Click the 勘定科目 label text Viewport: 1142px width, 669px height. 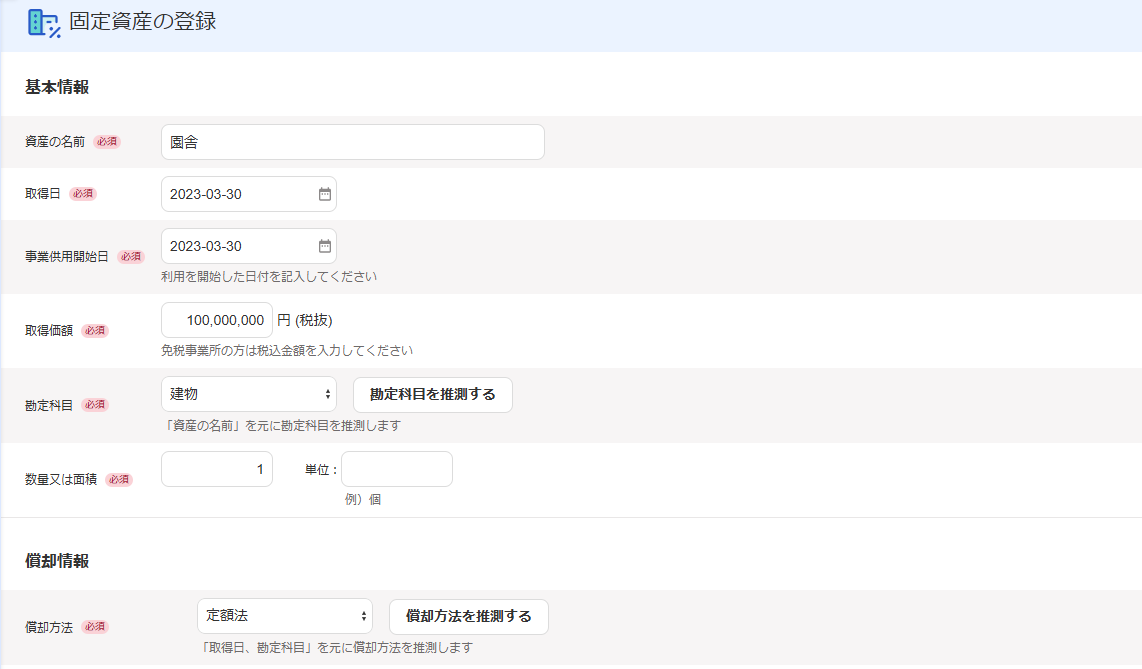pos(49,405)
